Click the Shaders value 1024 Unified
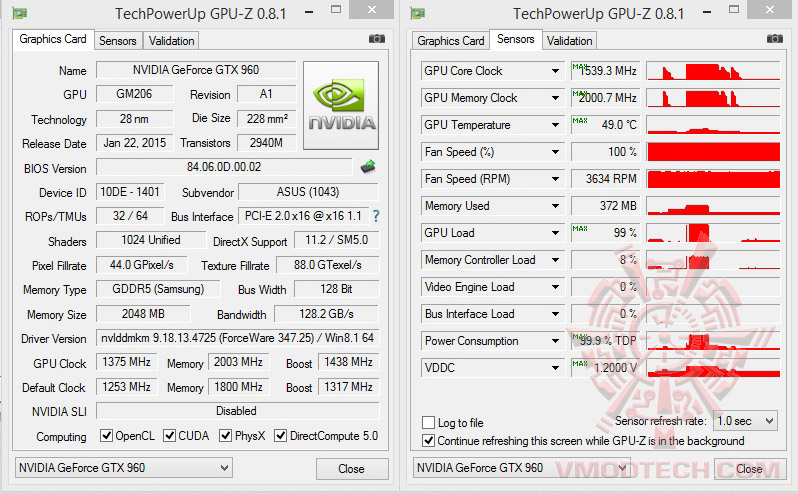Image resolution: width=798 pixels, height=494 pixels. click(x=151, y=240)
